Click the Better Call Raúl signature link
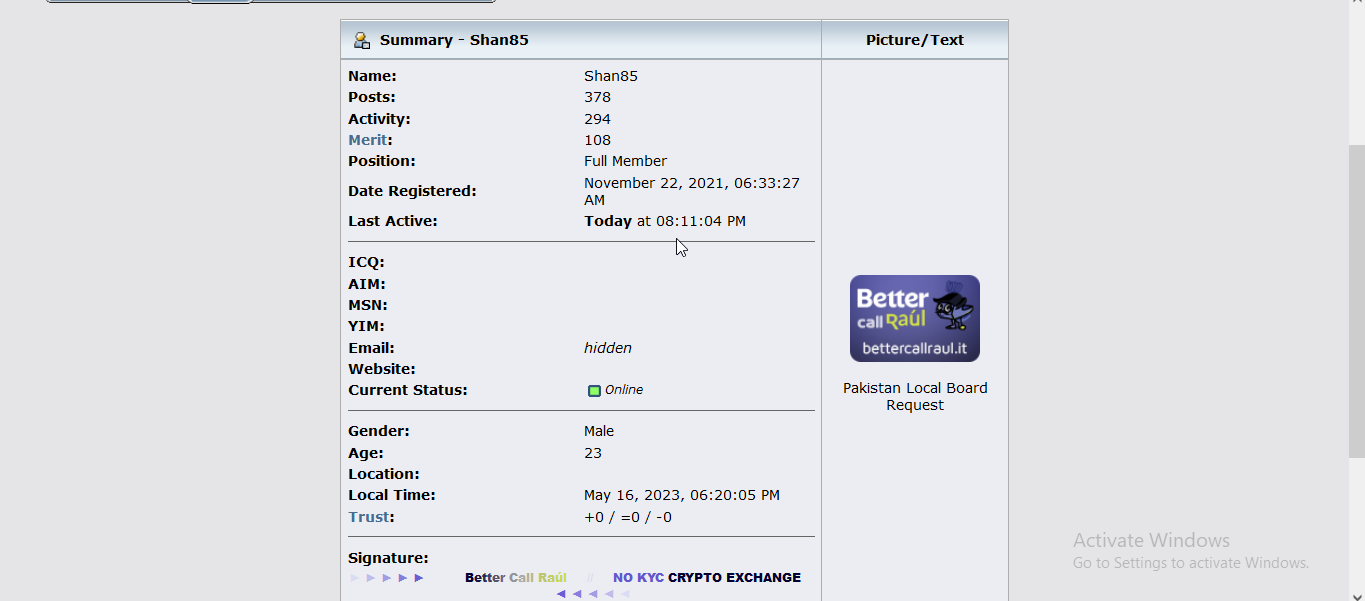The height and width of the screenshot is (601, 1365). coord(516,578)
